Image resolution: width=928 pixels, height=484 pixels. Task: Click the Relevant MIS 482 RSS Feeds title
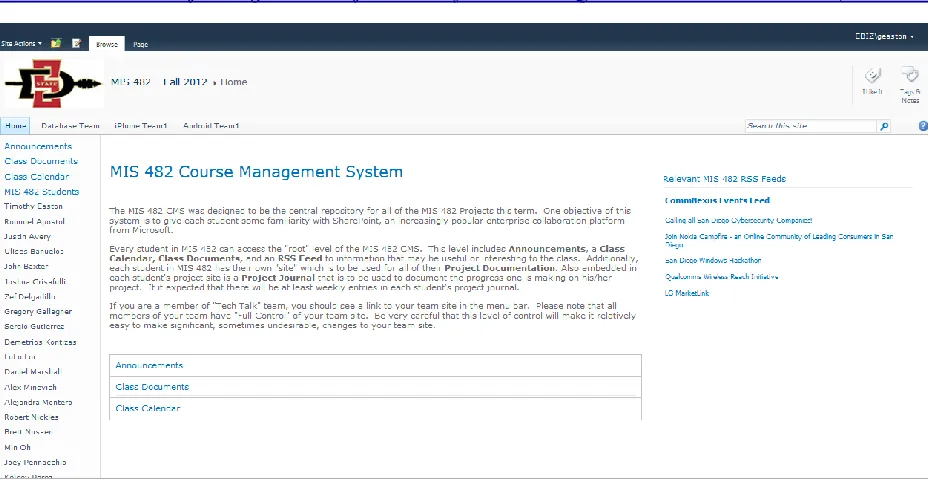724,179
